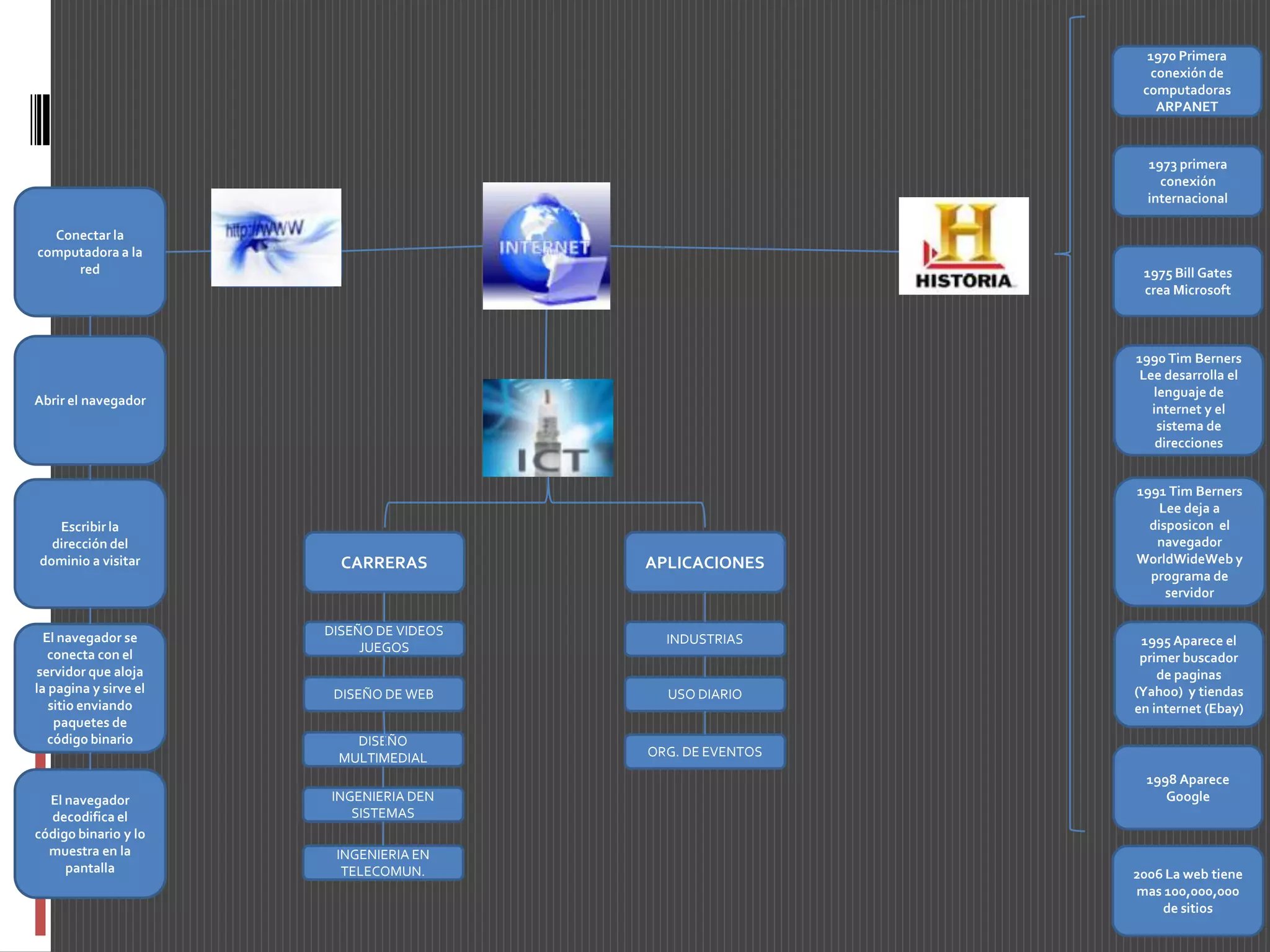The image size is (1270, 952).
Task: Click the 1998 Aparece Google box
Action: (1187, 788)
